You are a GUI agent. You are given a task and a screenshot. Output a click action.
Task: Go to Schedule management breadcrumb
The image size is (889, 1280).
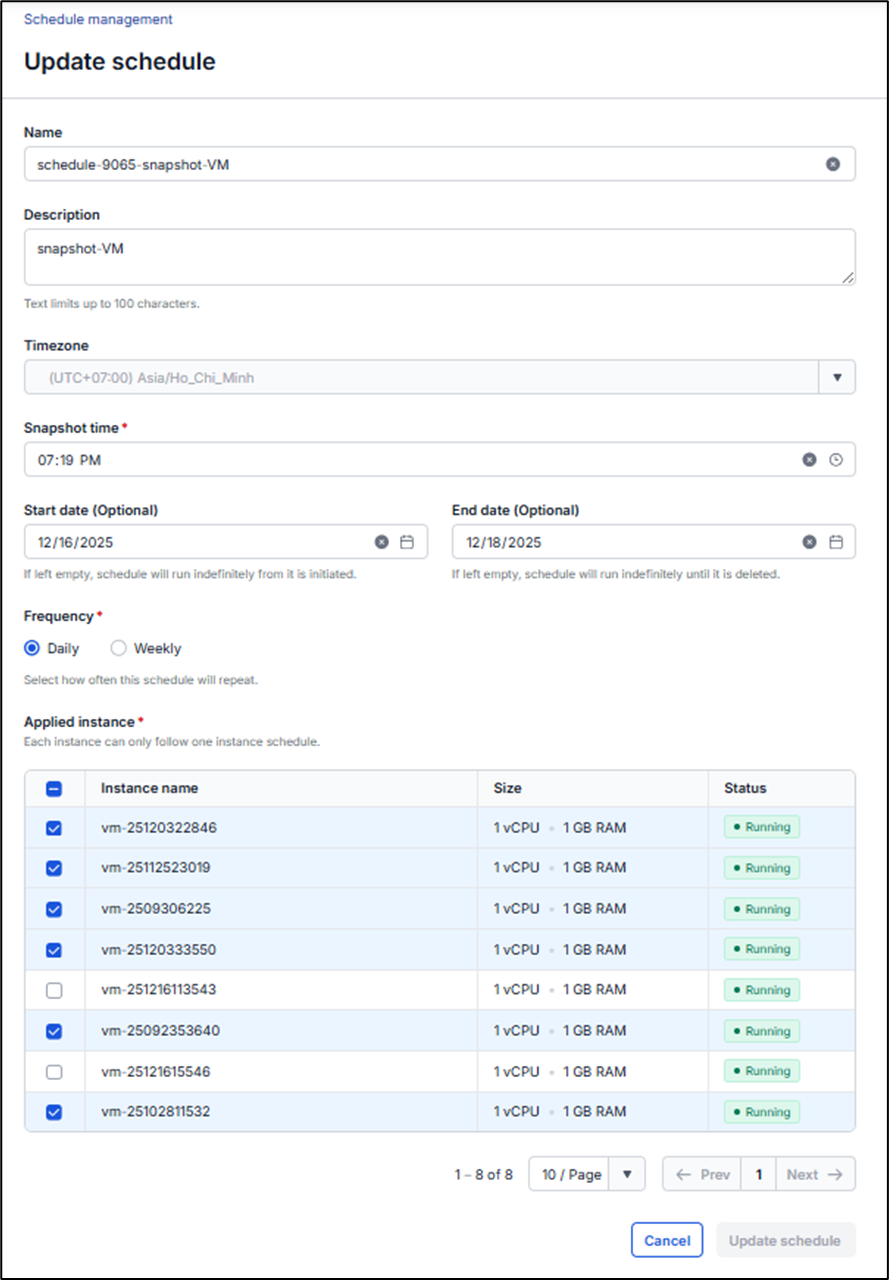coord(98,19)
